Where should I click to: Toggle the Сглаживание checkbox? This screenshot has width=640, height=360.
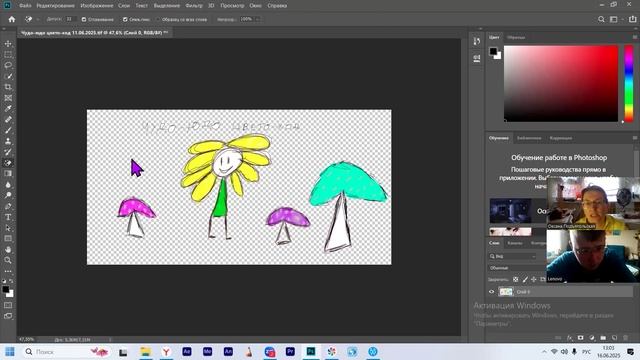click(84, 19)
